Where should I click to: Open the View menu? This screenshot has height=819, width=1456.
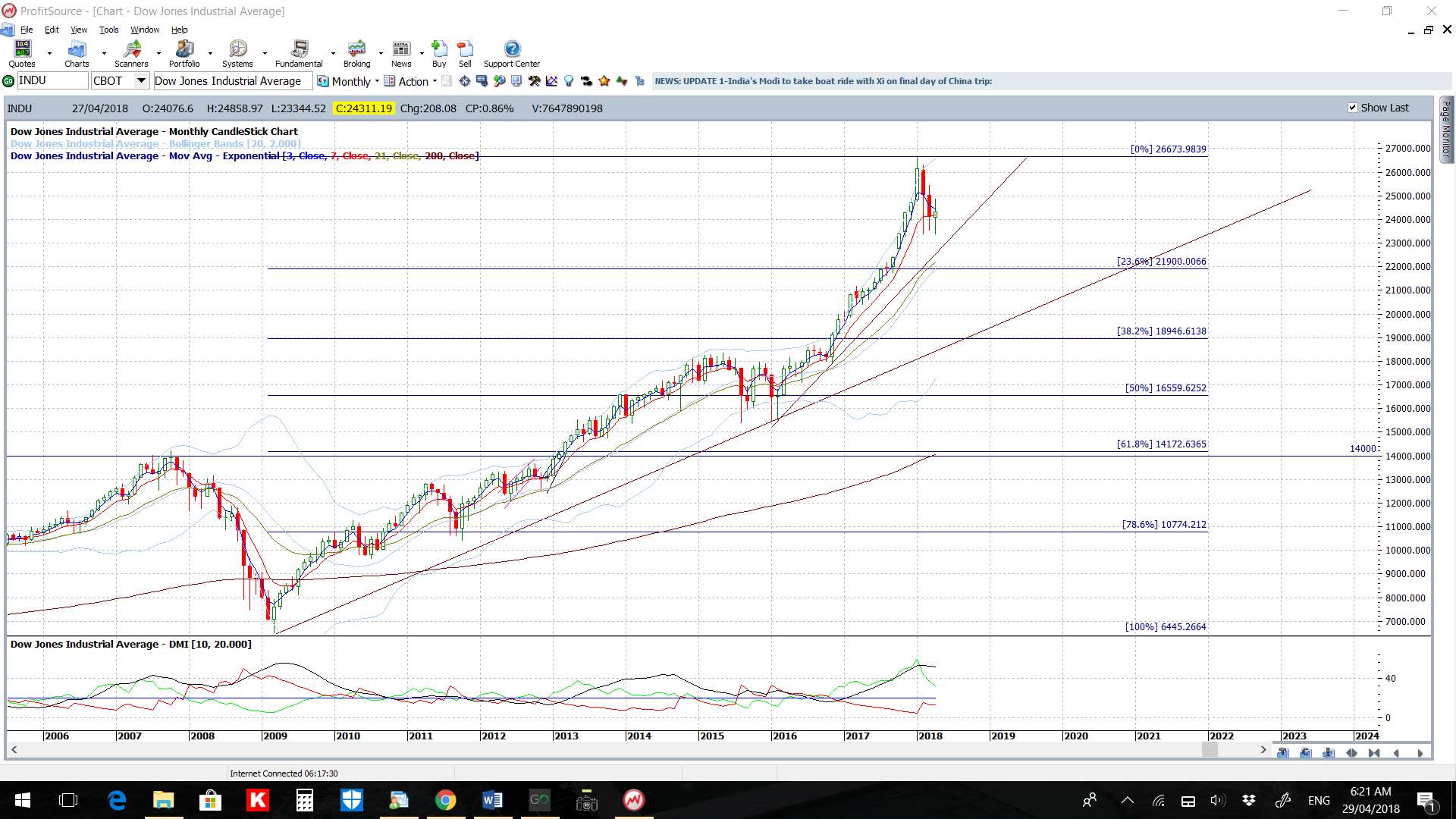79,30
